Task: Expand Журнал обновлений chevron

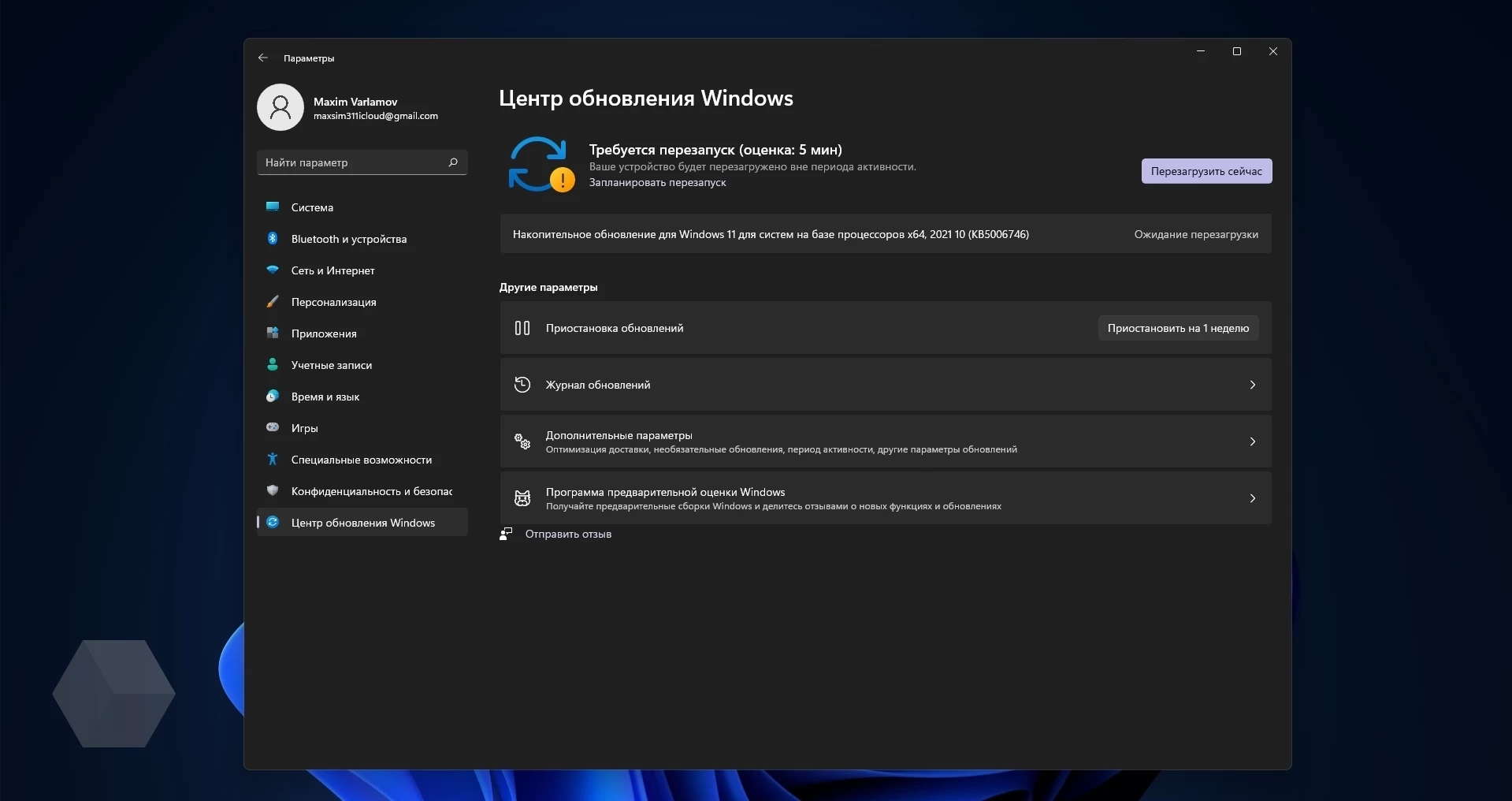Action: pos(1253,385)
